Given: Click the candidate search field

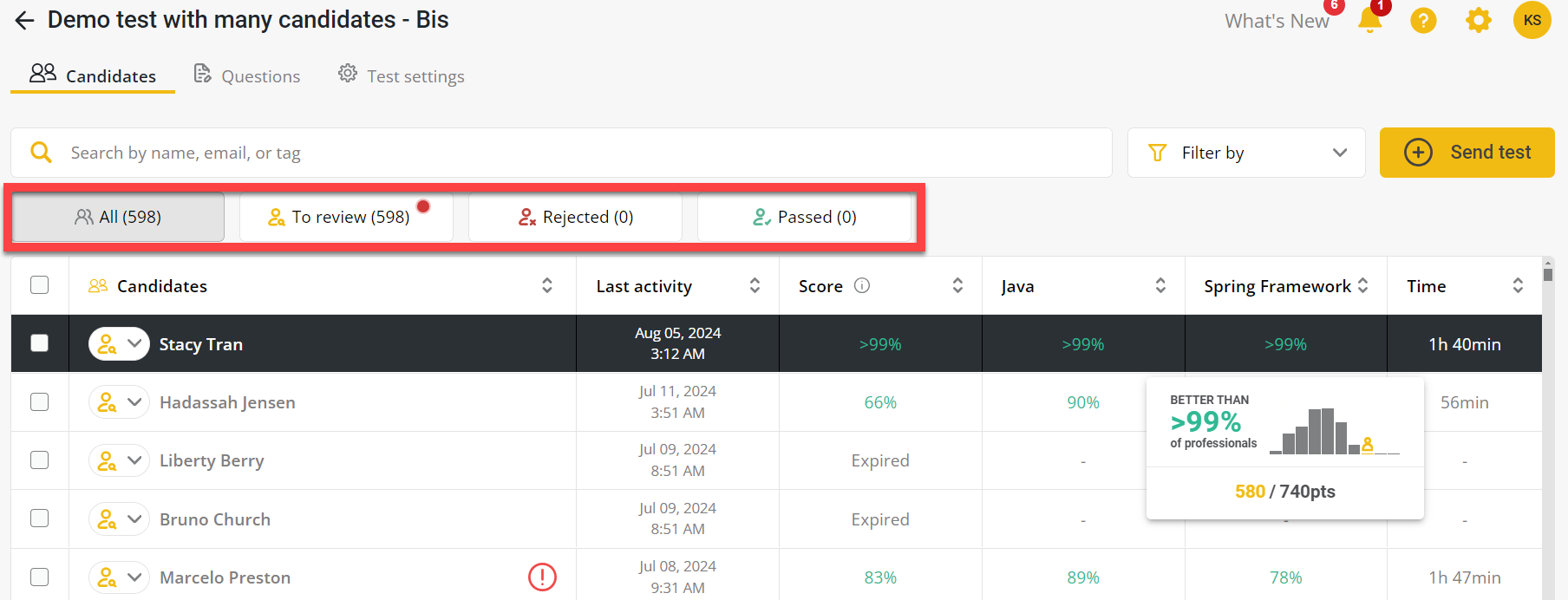Looking at the screenshot, I should (572, 153).
